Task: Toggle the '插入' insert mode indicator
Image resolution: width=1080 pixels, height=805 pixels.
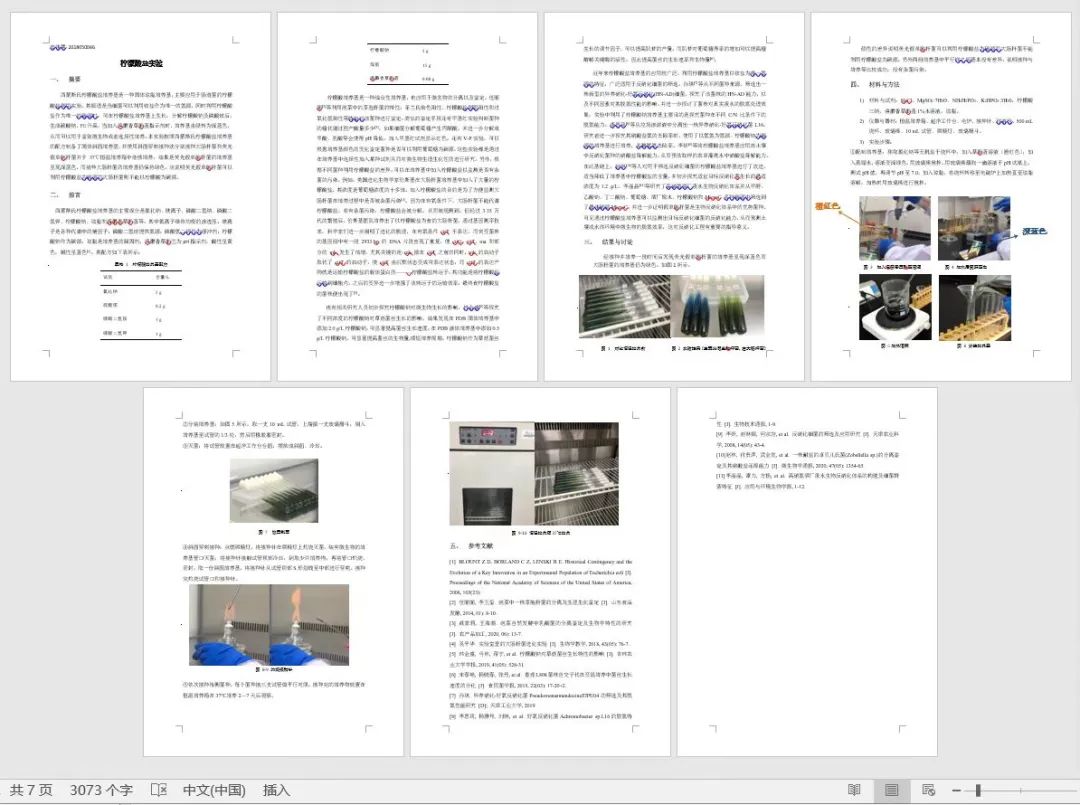Action: 276,790
